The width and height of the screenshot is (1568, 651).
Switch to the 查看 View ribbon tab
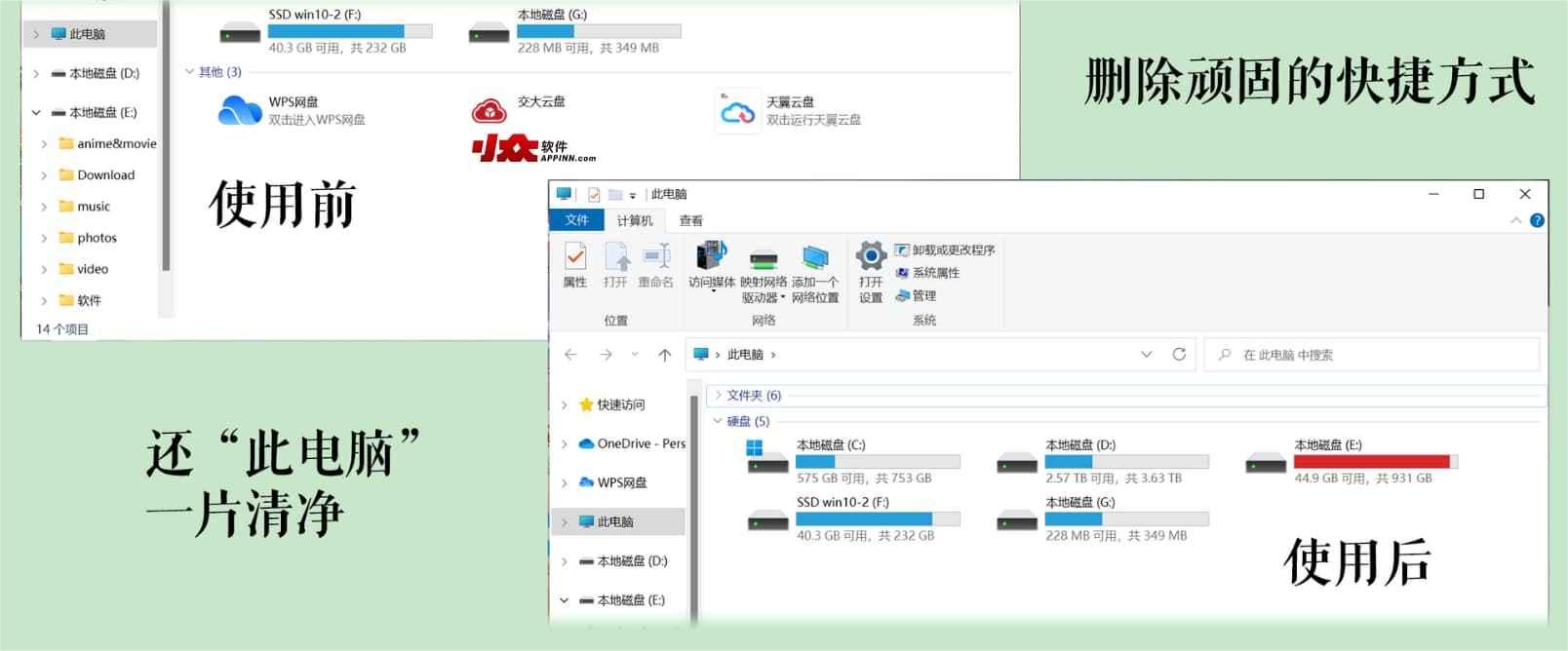[691, 220]
